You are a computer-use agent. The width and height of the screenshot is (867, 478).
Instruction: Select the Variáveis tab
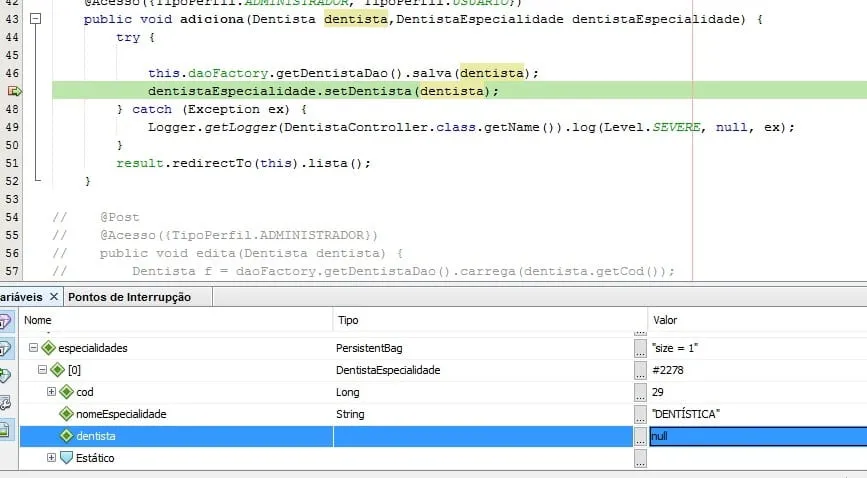coord(21,297)
